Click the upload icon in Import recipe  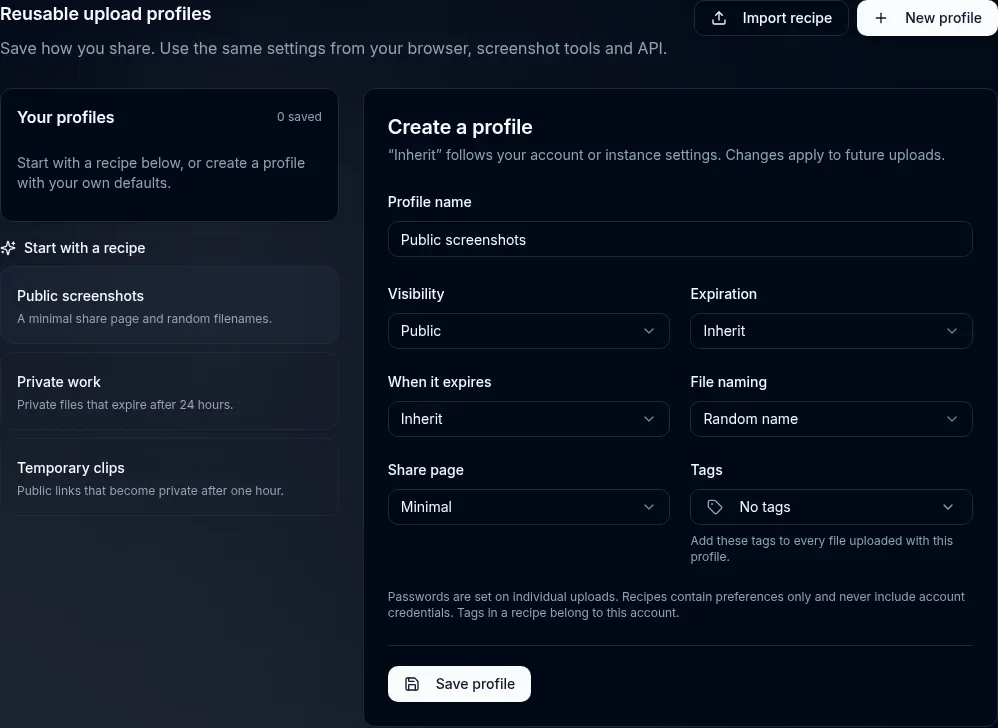point(719,18)
